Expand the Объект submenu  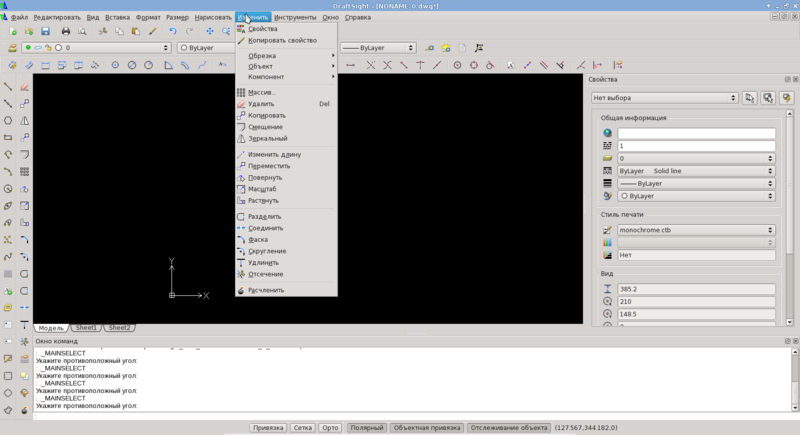[286, 66]
